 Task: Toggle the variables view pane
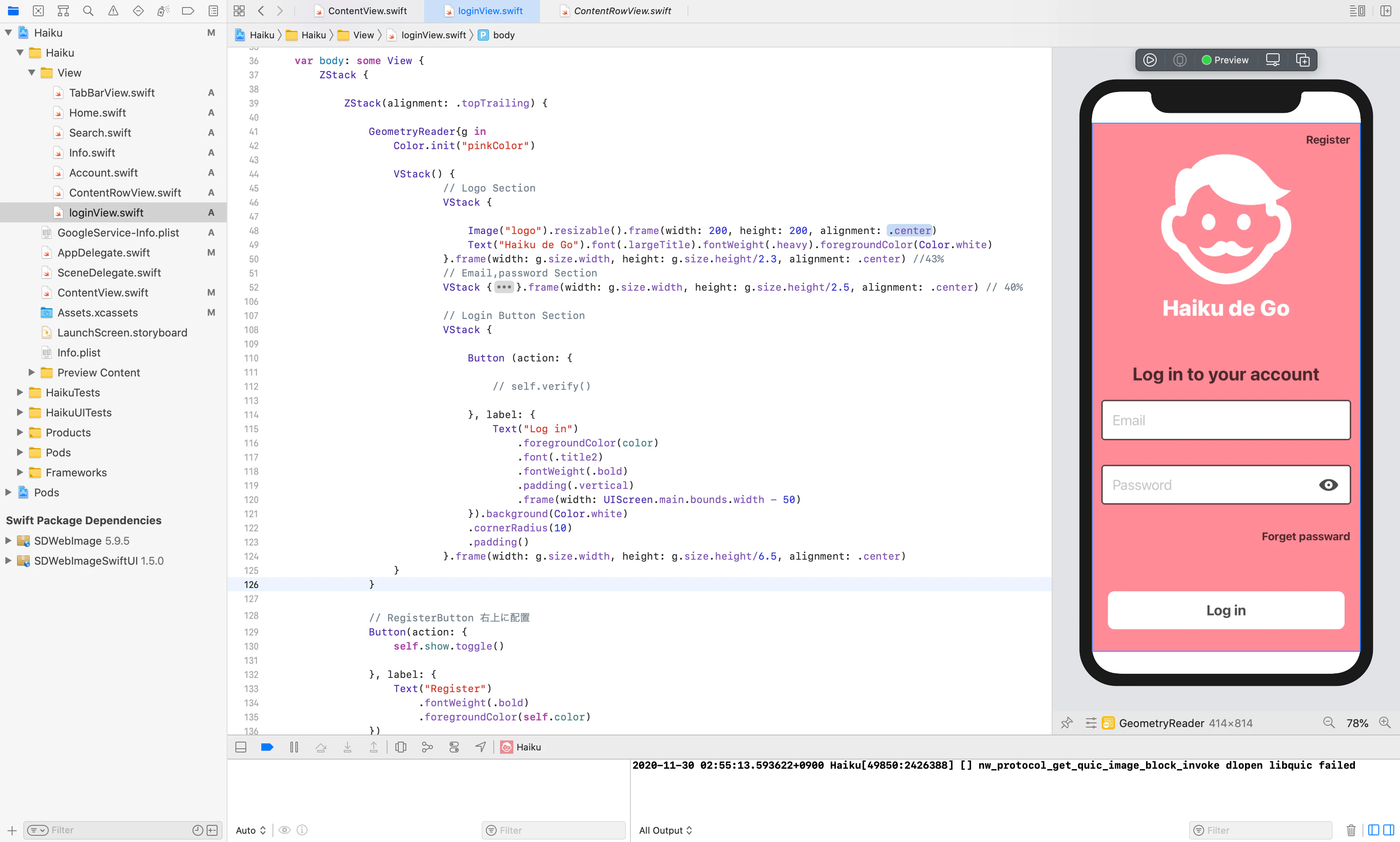click(x=1373, y=830)
